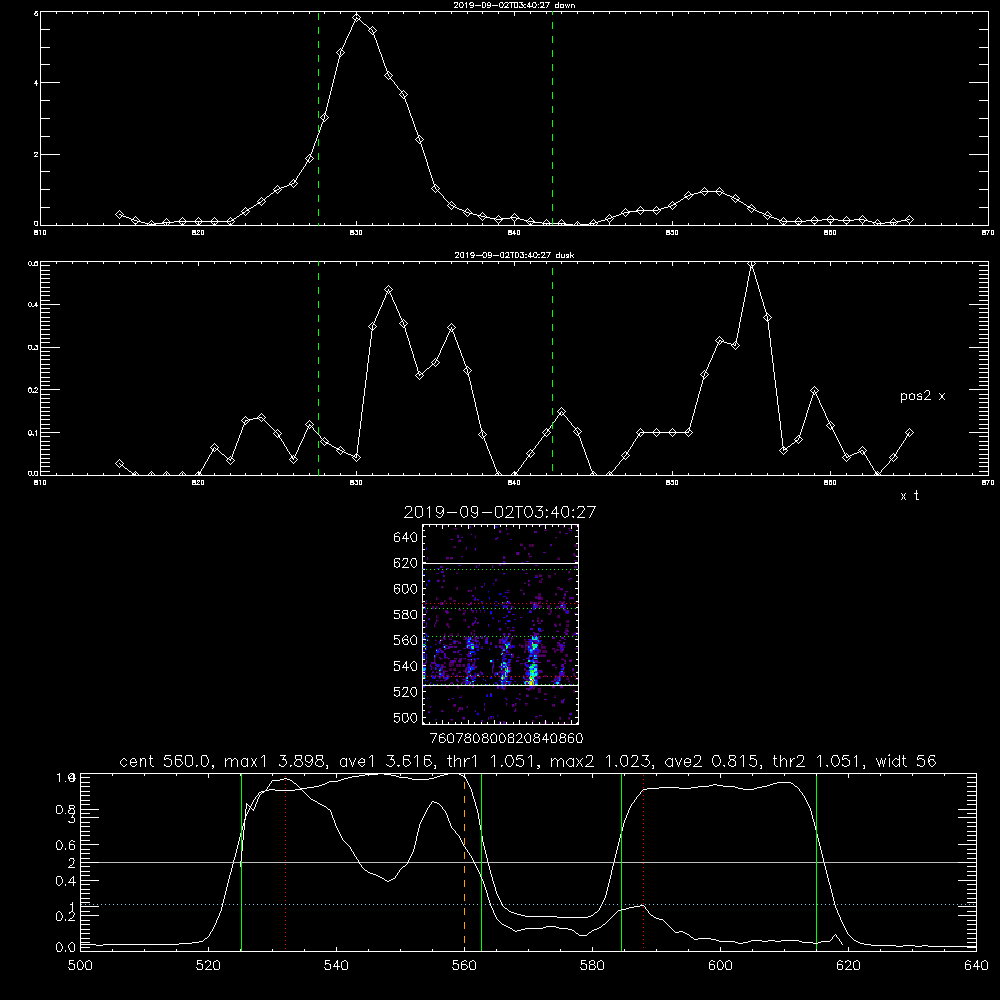Viewport: 1000px width, 1000px height.
Task: Click the green vertical line at 615 in bottom plot
Action: [x=816, y=861]
